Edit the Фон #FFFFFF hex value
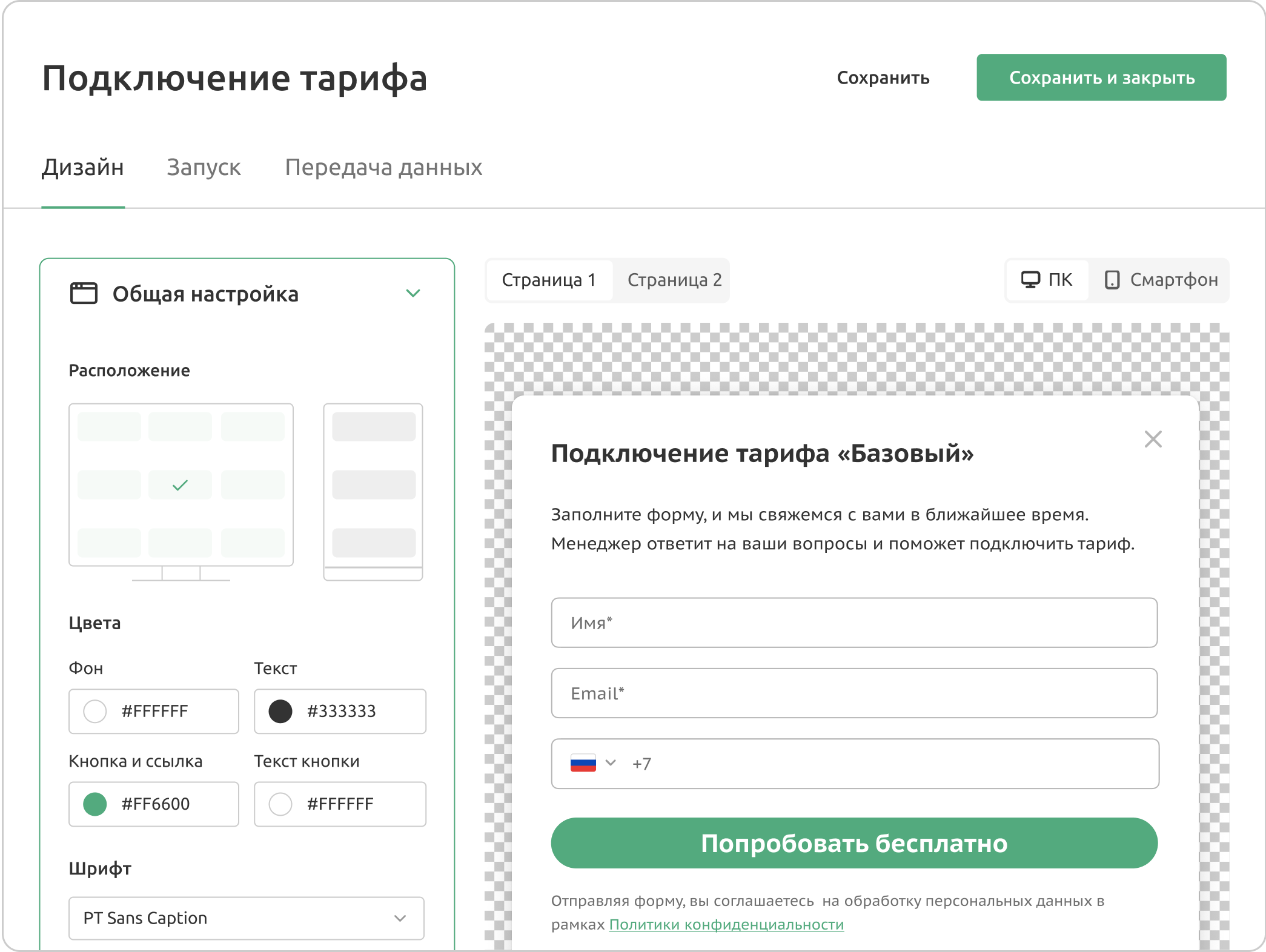Screen dimensions: 1266x952 coord(154,711)
